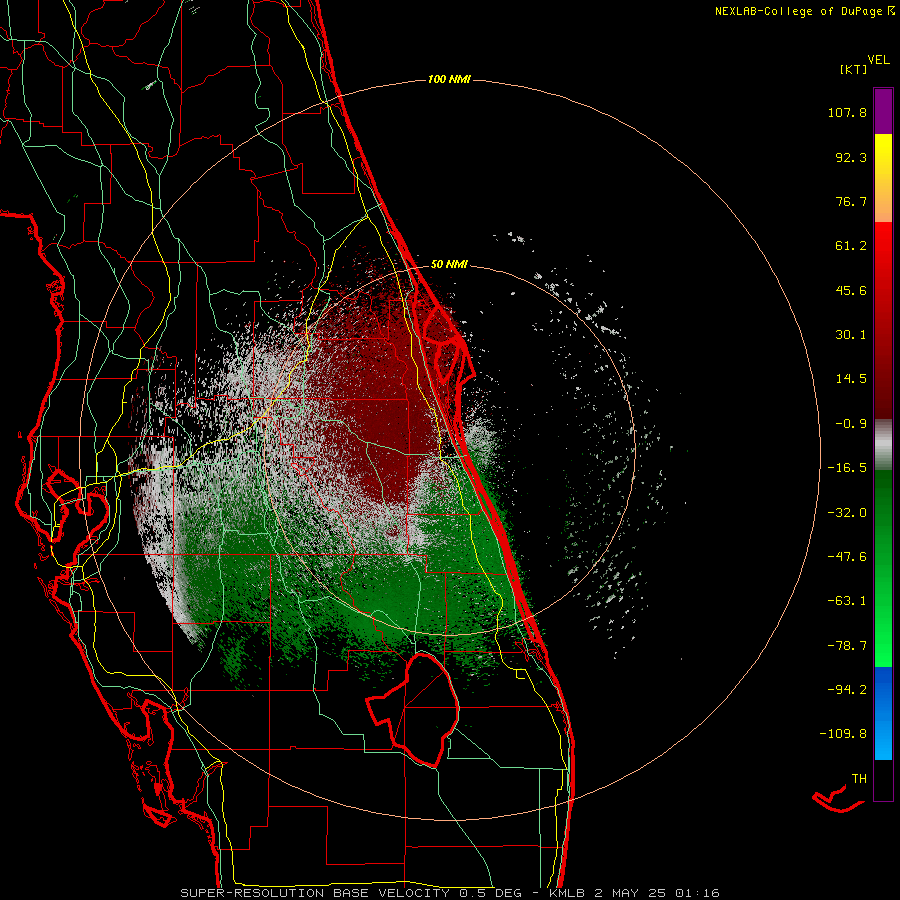Click the 2 MAY 25 01:16 timestamp

[657, 893]
